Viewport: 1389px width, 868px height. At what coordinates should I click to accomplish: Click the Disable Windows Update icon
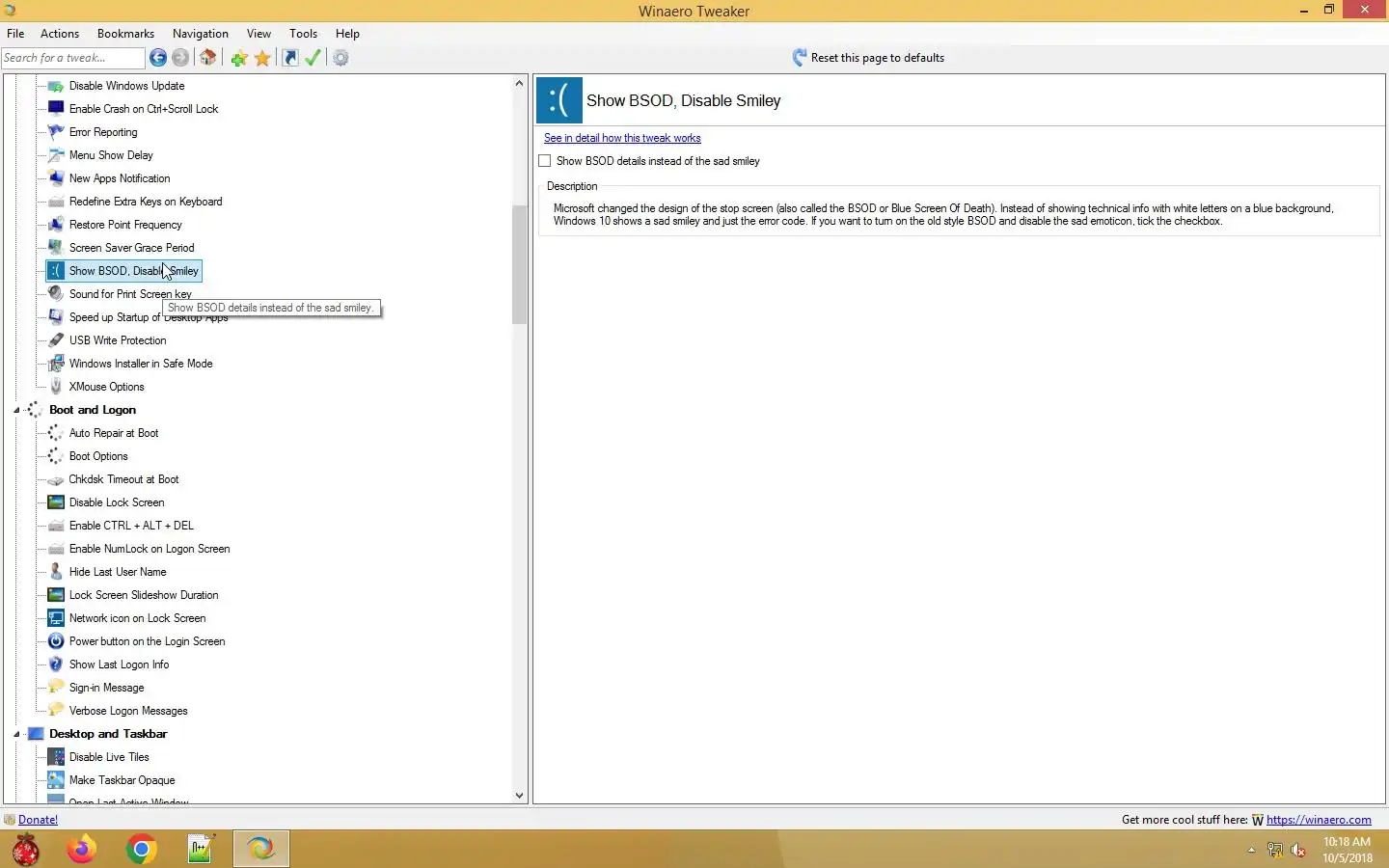pos(56,86)
